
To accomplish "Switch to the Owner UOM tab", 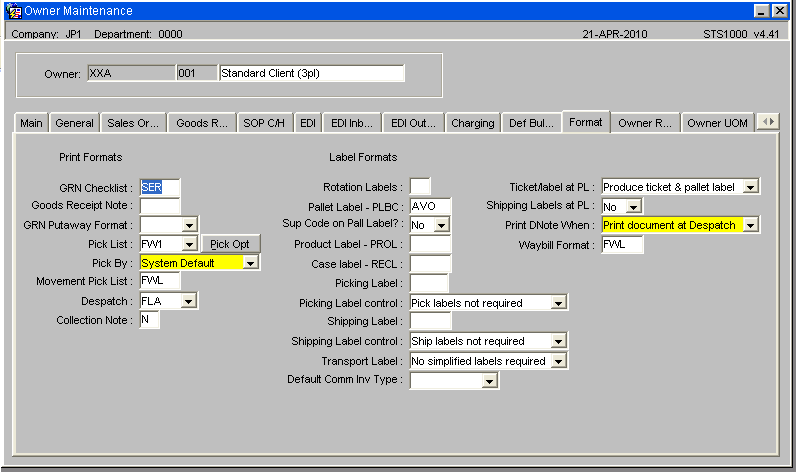I will click(717, 123).
